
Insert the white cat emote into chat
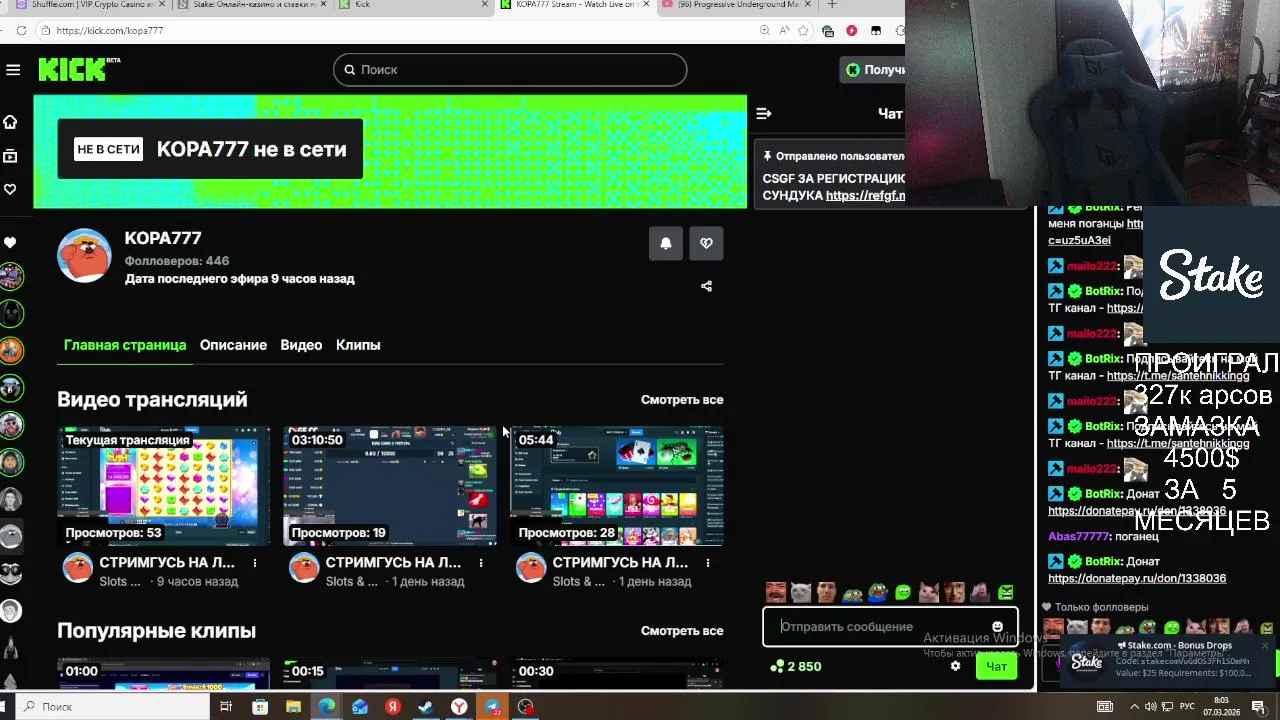800,593
